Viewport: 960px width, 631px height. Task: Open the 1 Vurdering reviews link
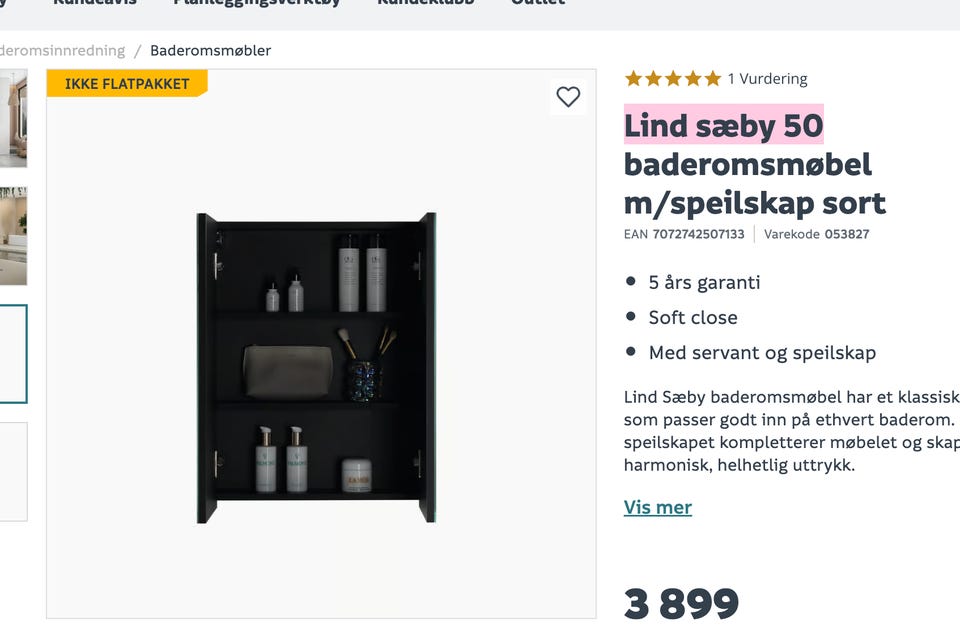point(767,79)
